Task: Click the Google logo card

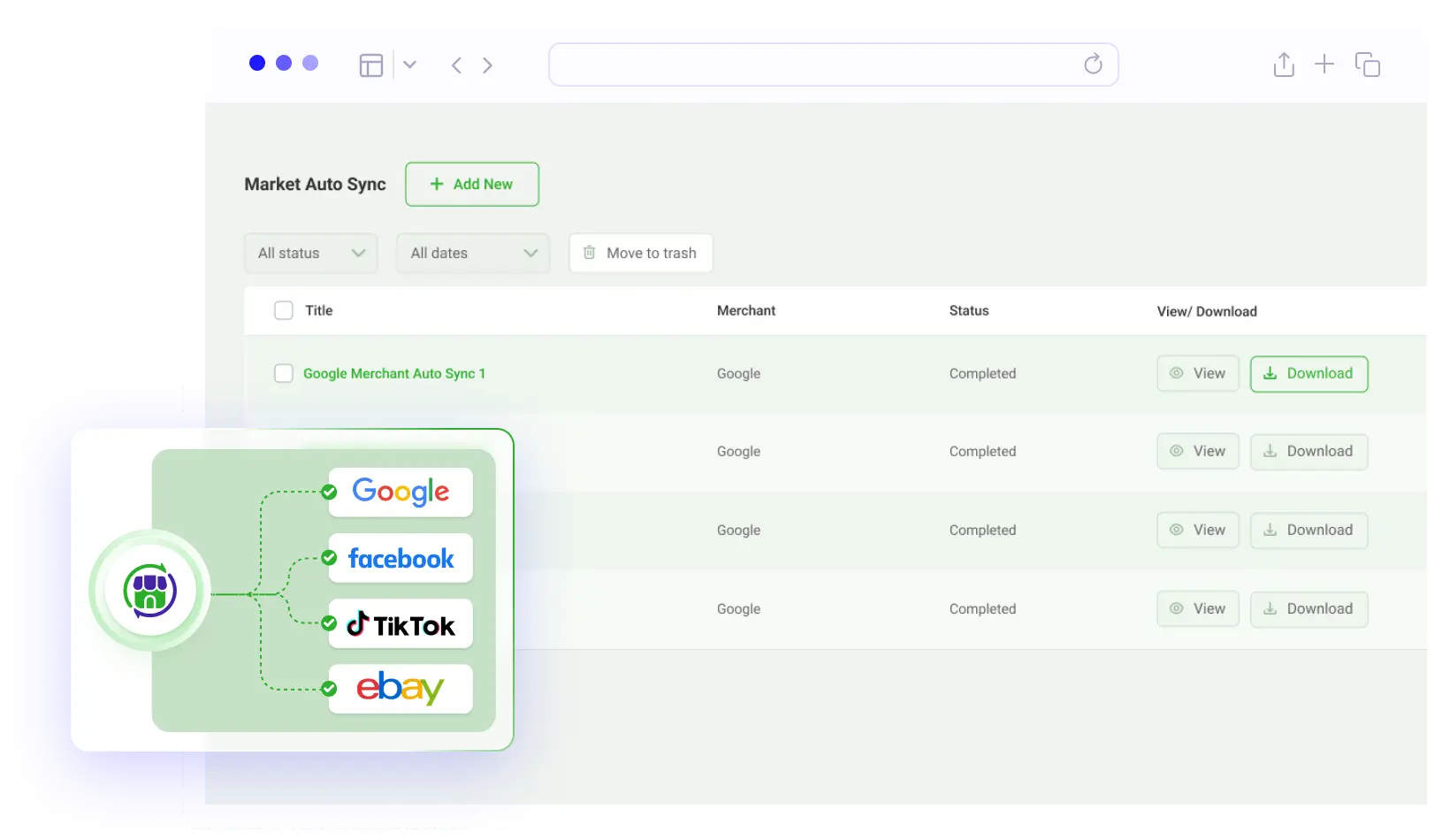Action: click(x=401, y=492)
